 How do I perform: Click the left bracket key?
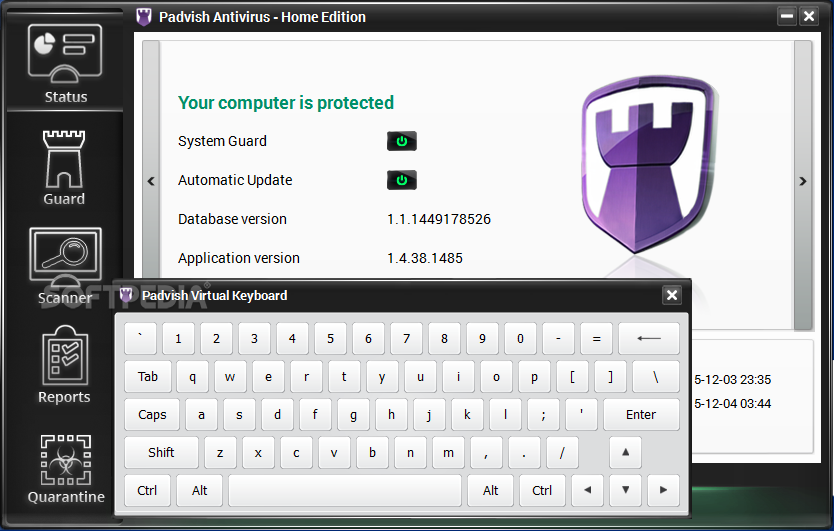click(572, 377)
